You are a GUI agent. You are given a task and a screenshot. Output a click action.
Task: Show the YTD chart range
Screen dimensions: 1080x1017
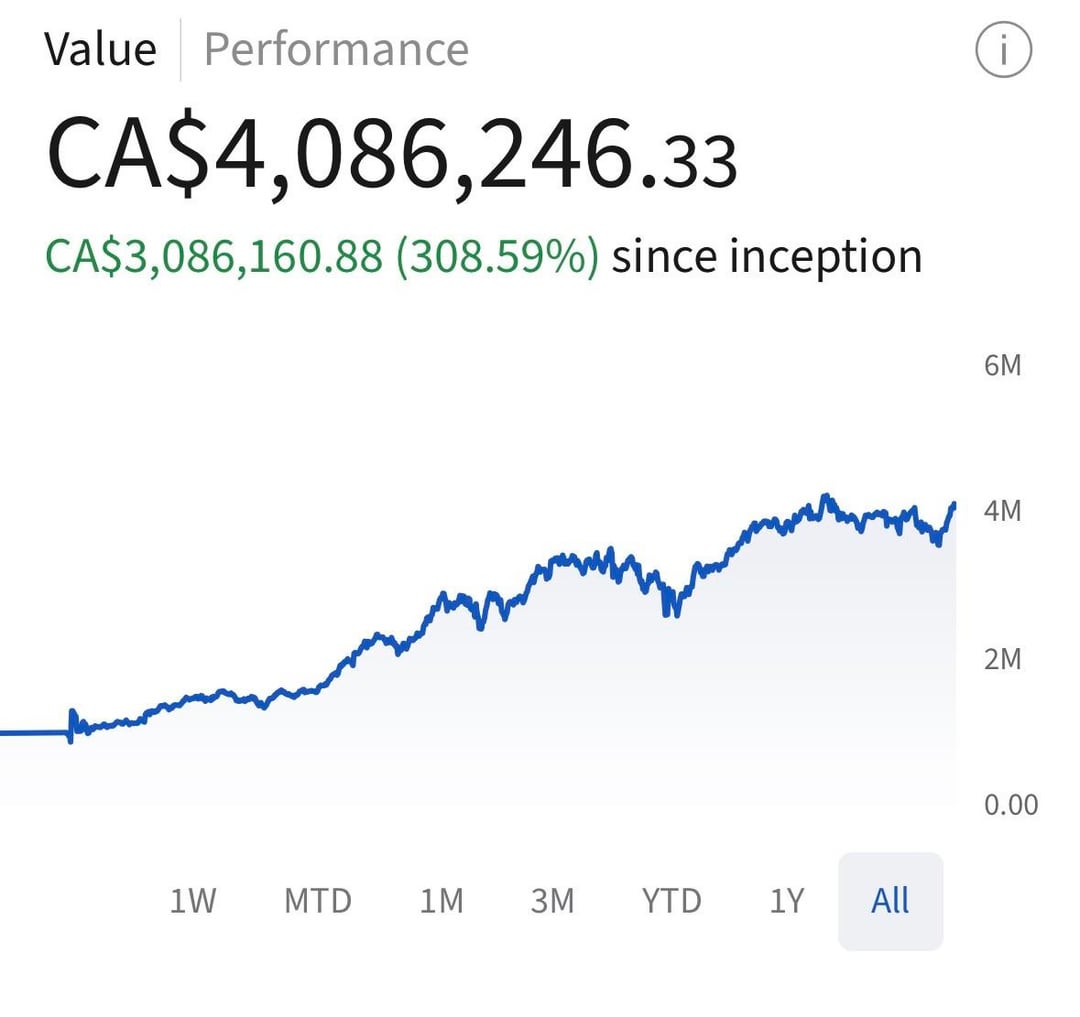(671, 901)
